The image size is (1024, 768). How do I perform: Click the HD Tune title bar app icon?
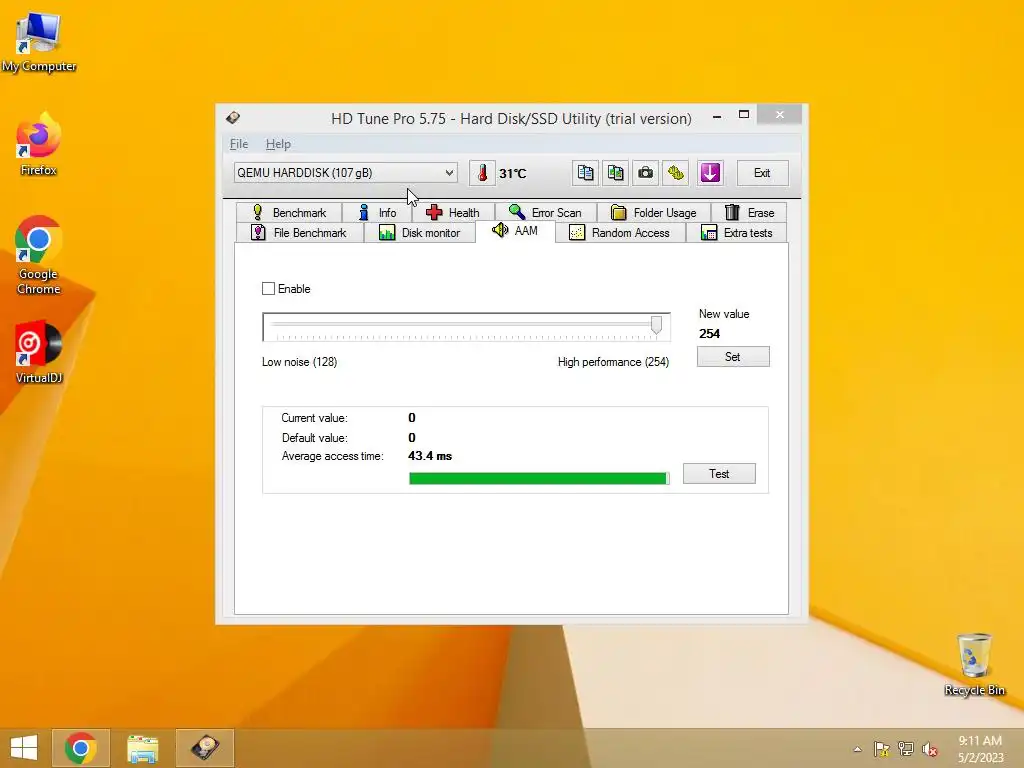[x=233, y=118]
